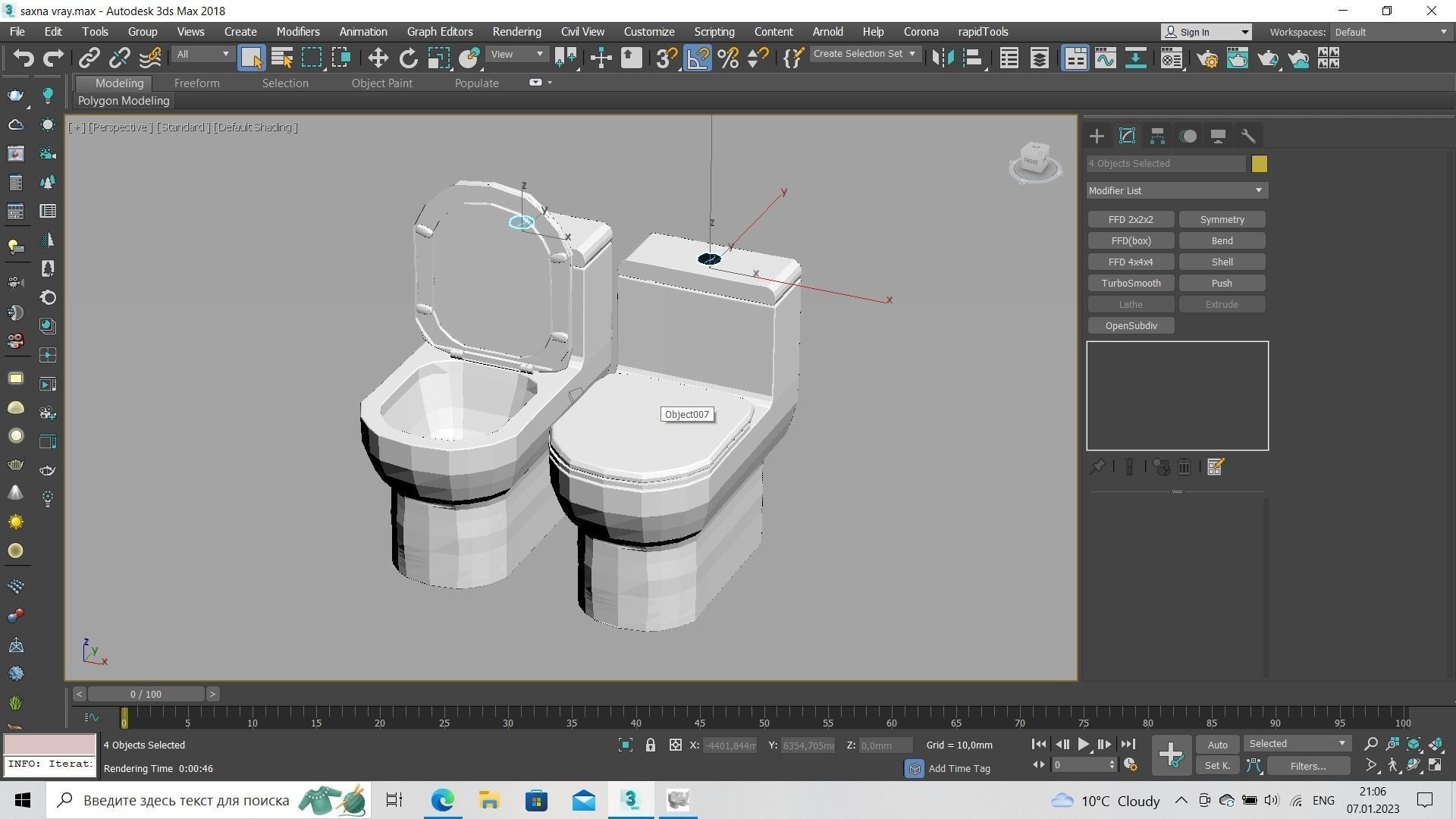The image size is (1456, 819).
Task: Apply the Symmetry modifier button
Action: pyautogui.click(x=1222, y=220)
